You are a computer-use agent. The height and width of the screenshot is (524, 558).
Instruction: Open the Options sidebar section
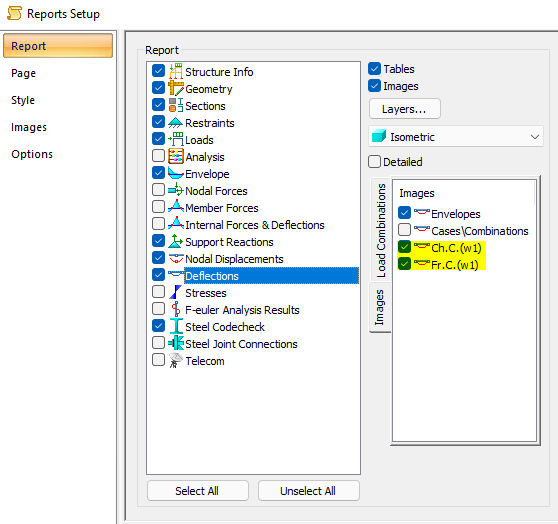[32, 154]
